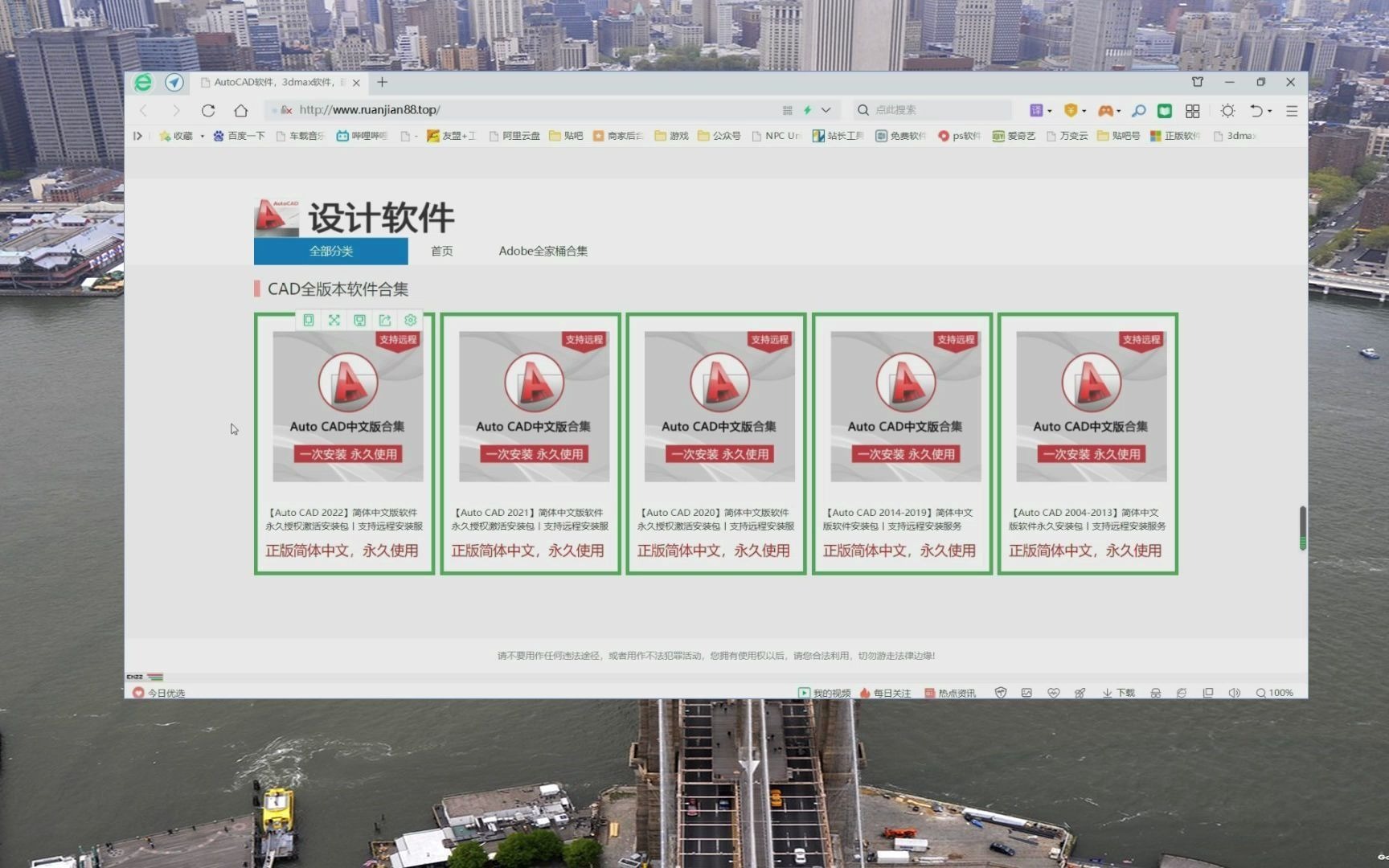Open 我的视频 in status bar
This screenshot has width=1389, height=868.
click(824, 693)
